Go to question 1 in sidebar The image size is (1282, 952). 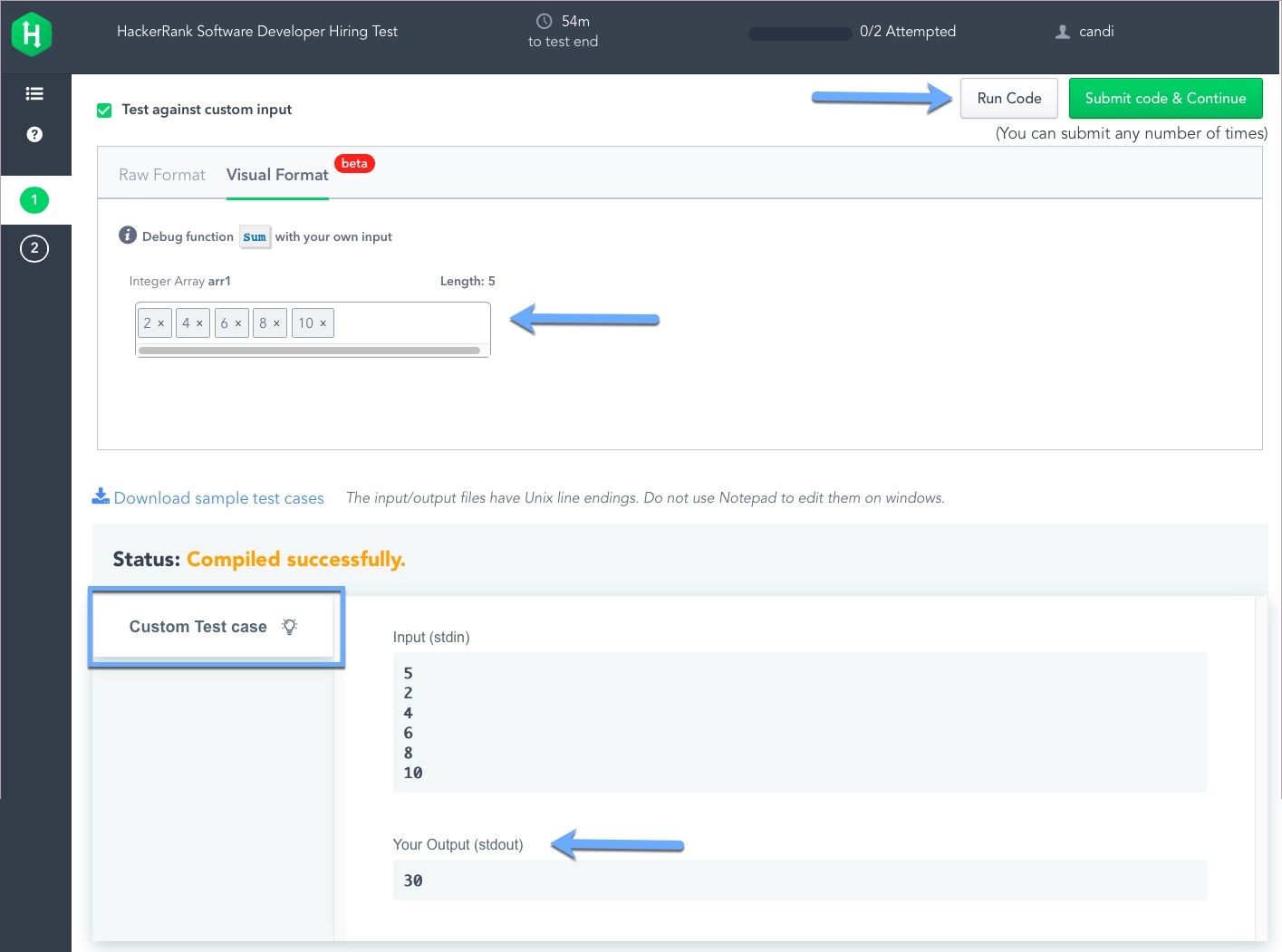point(34,200)
